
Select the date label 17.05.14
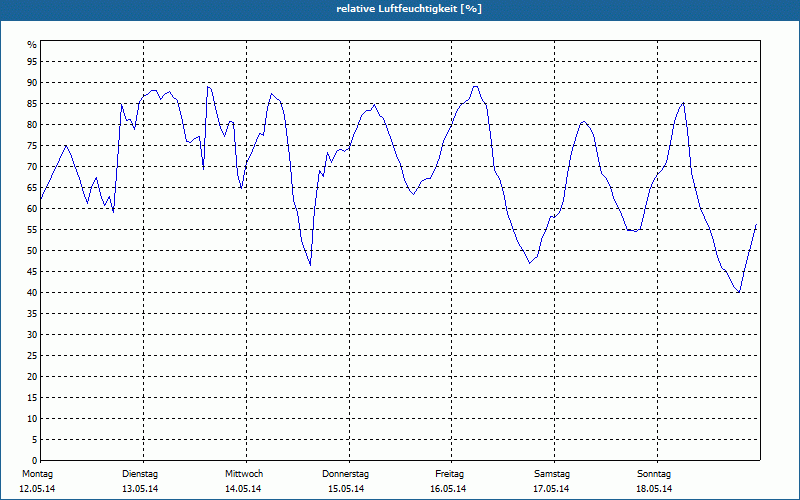pos(551,489)
